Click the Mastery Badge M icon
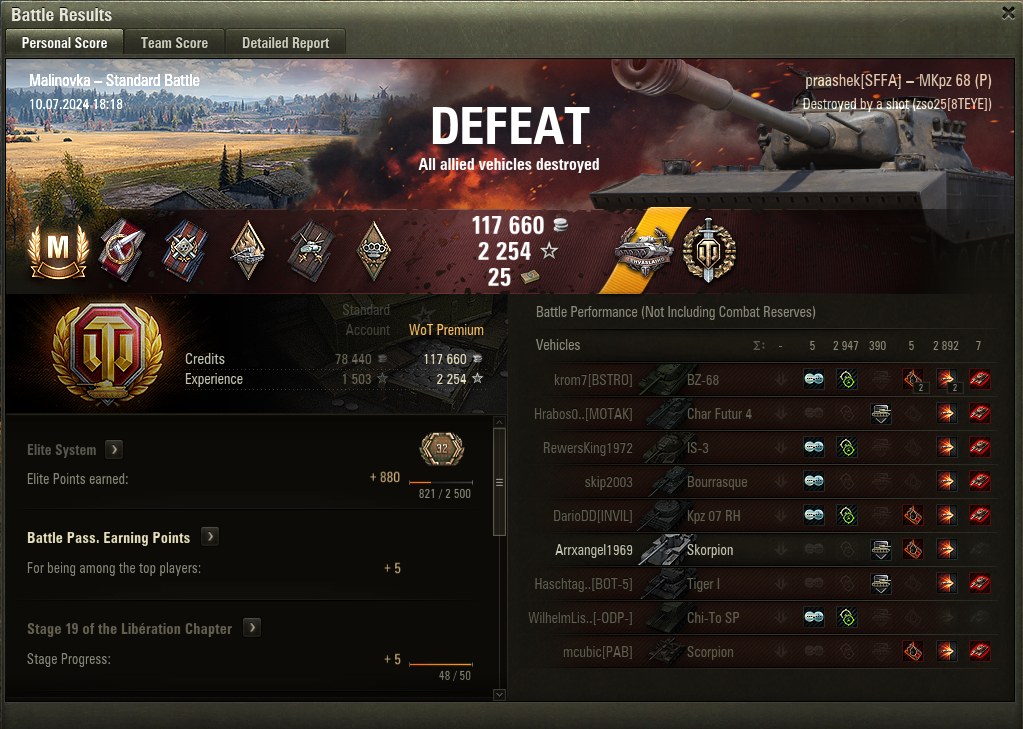The height and width of the screenshot is (729, 1023). [x=58, y=251]
